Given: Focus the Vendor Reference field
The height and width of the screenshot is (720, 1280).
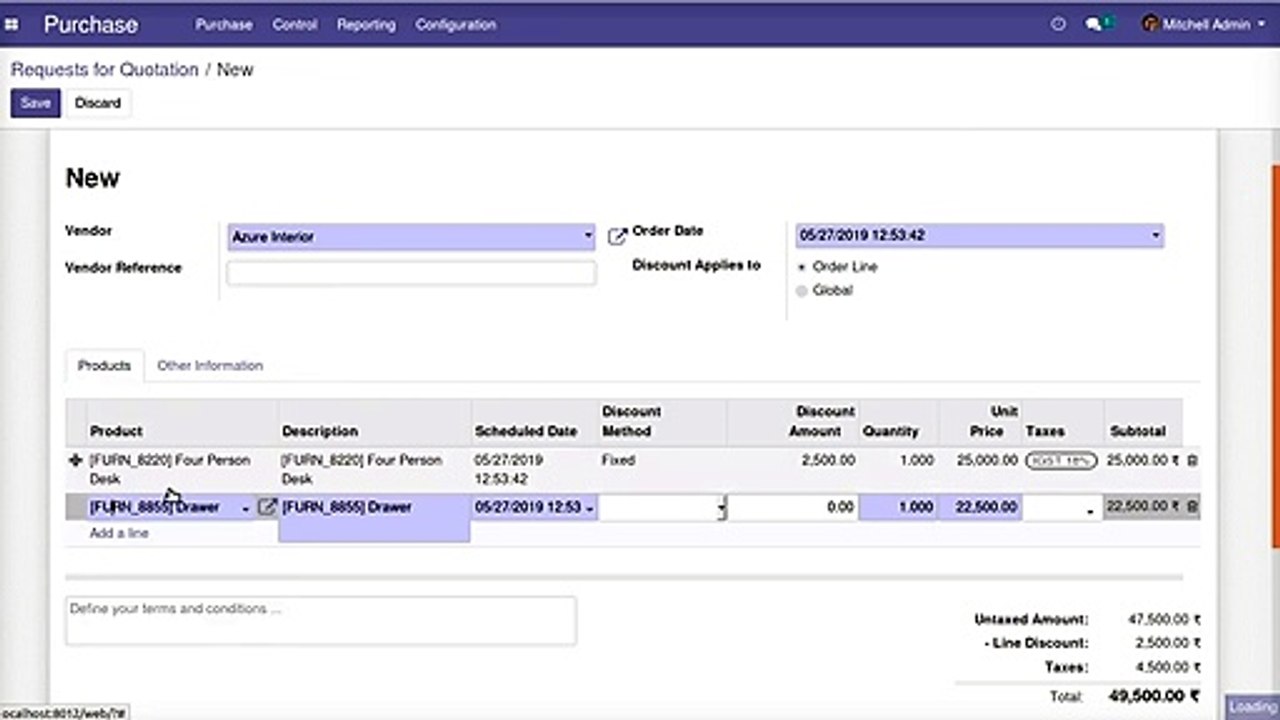Looking at the screenshot, I should click(411, 273).
